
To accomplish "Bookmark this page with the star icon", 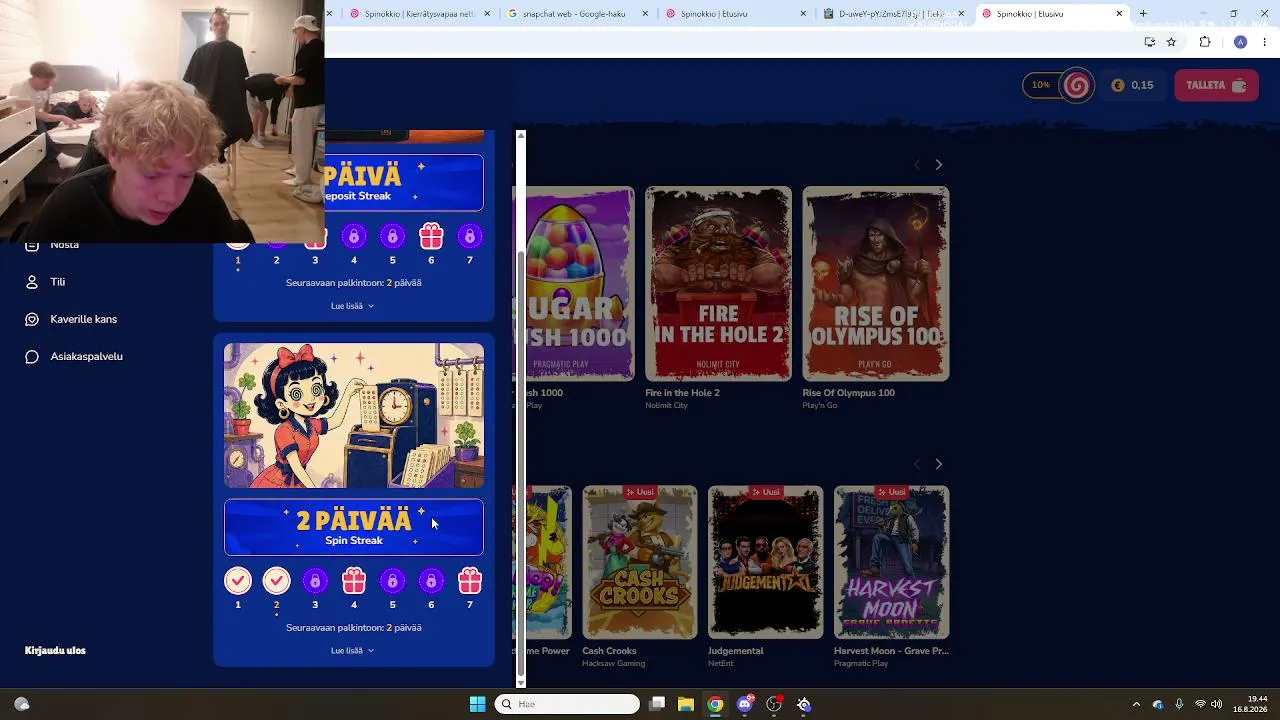I will point(1171,42).
